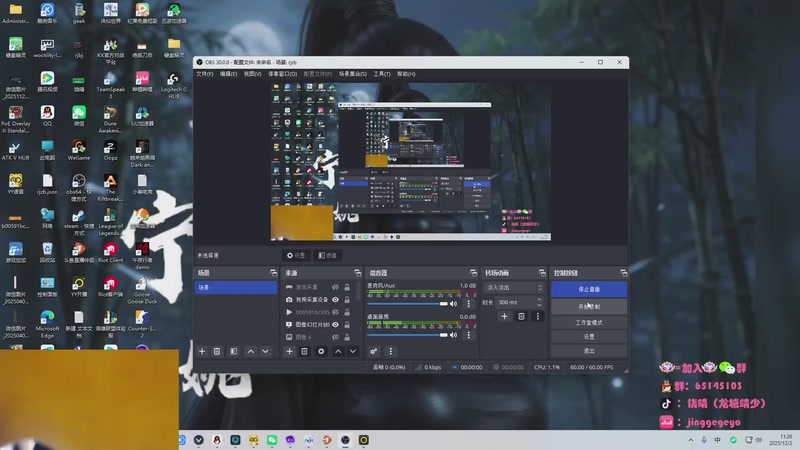The width and height of the screenshot is (800, 450).
Task: Open the Riot Client desktop shortcut
Action: (110, 253)
